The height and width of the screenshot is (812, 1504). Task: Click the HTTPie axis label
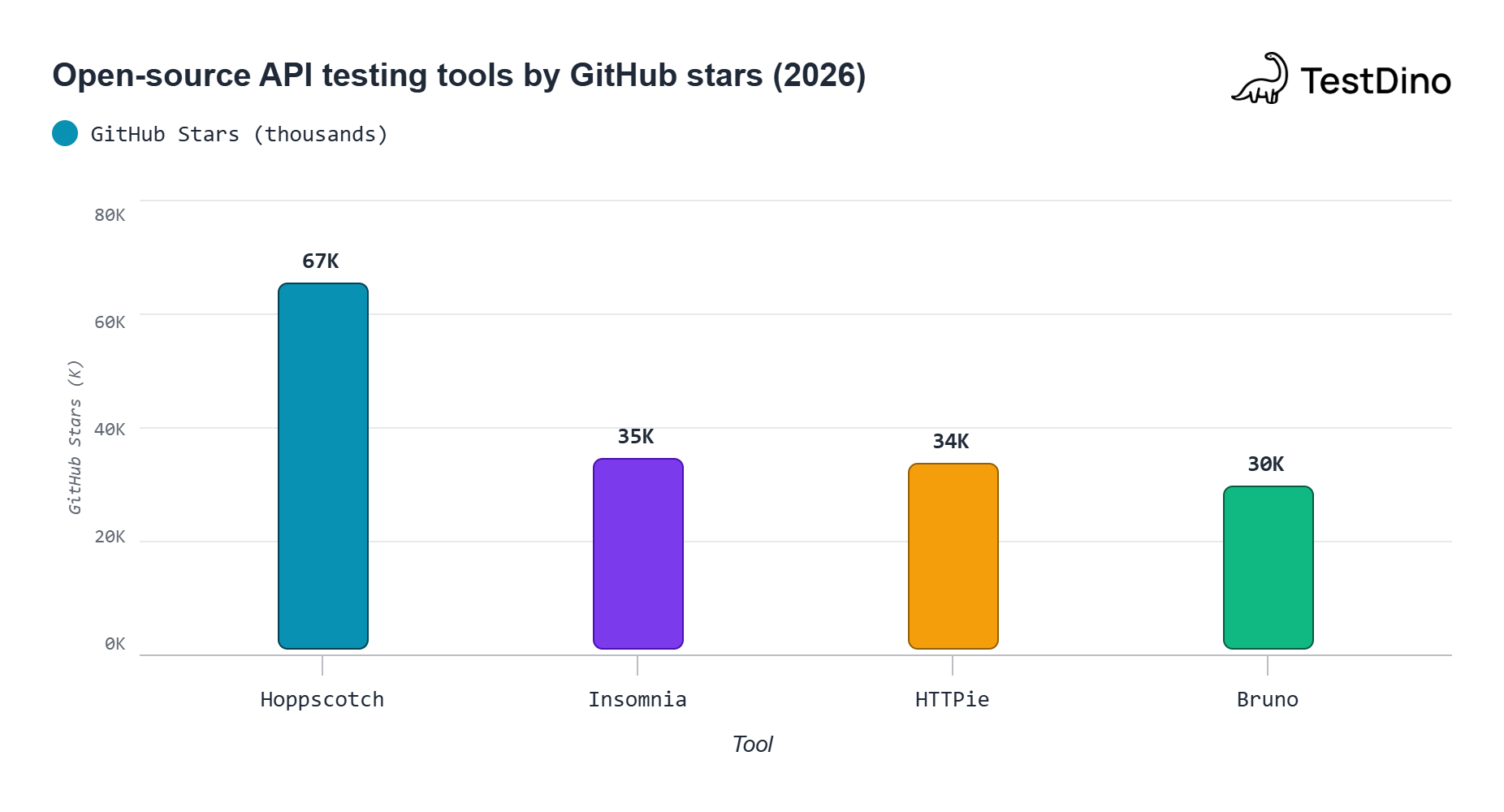pyautogui.click(x=953, y=700)
